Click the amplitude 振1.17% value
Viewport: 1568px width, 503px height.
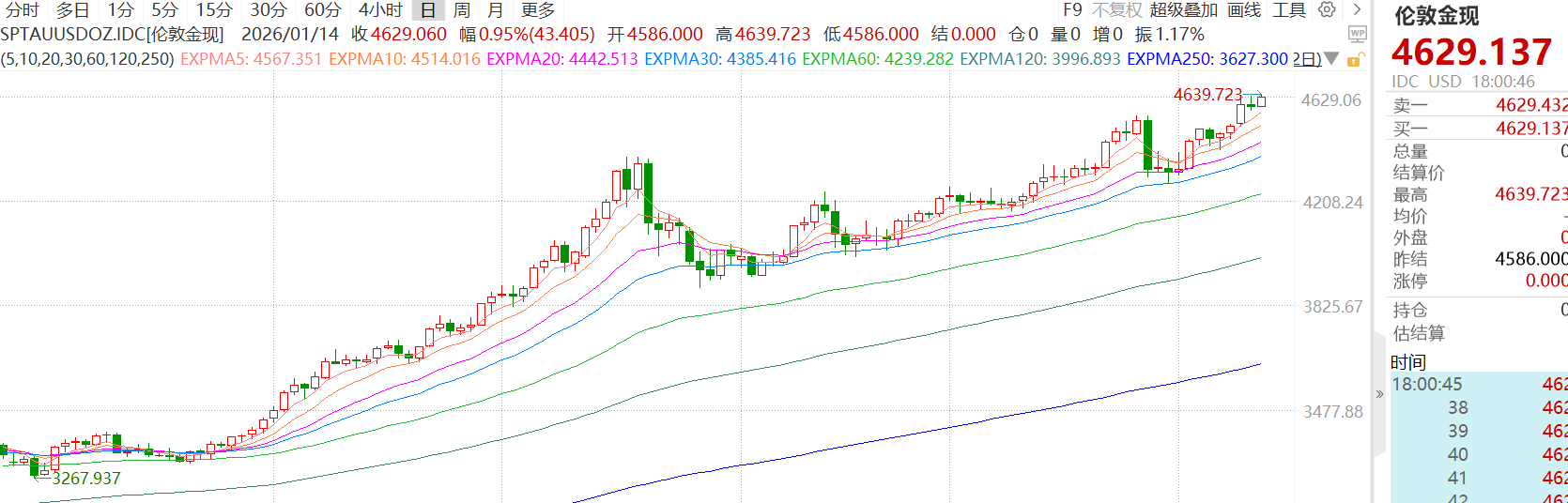pyautogui.click(x=1170, y=35)
